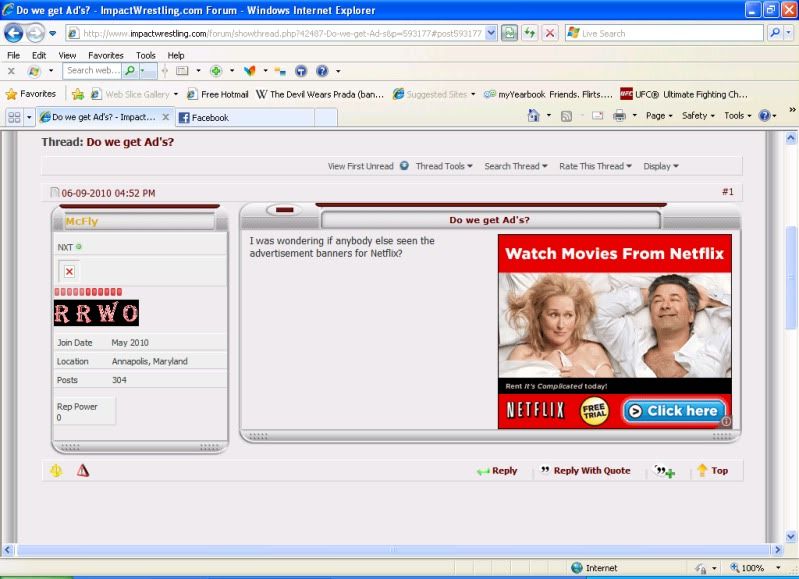Viewport: 799px width, 579px height.
Task: Click Add to Favorites Bar star icon
Action: point(78,94)
